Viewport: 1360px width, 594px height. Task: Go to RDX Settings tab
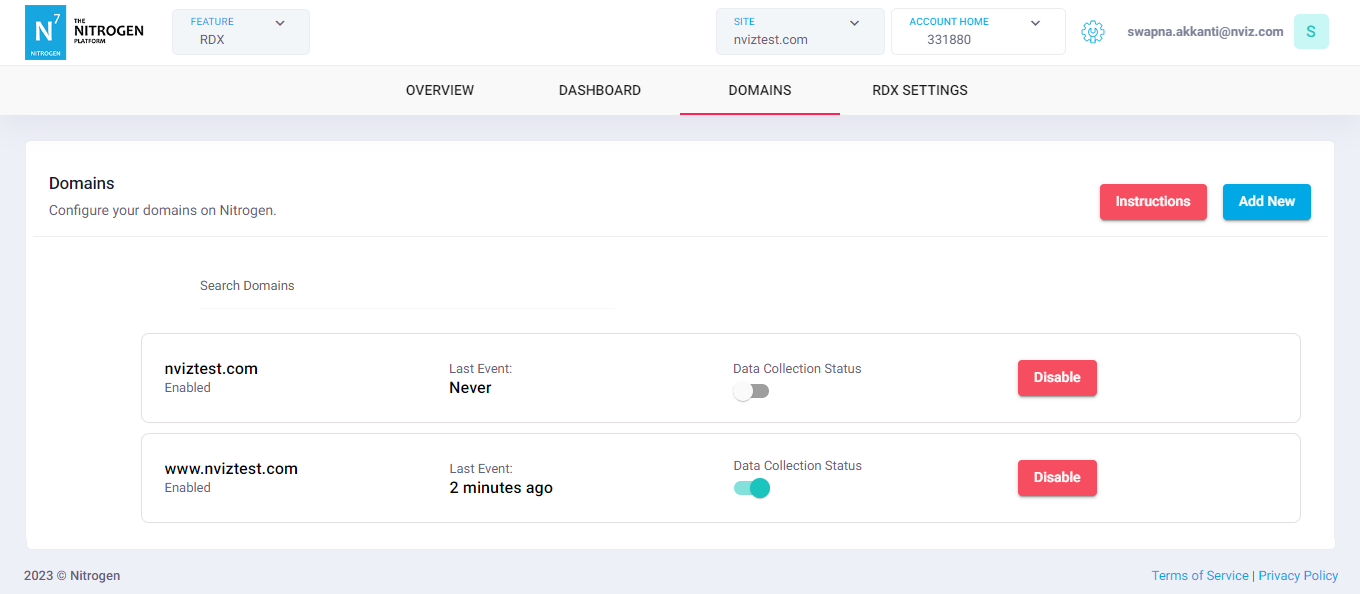[x=919, y=90]
